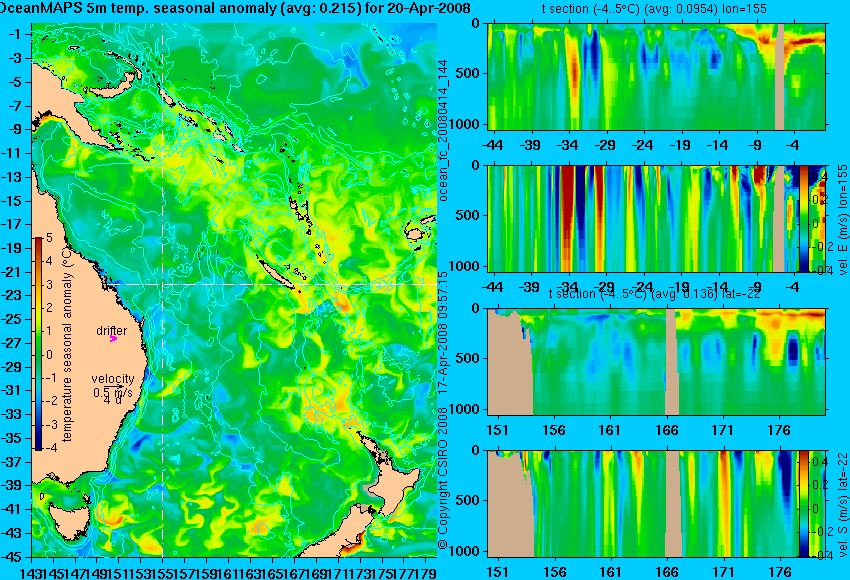Viewport: 850px width, 580px height.
Task: Click latitude tick '-33' on map axis
Action: click(x=12, y=414)
